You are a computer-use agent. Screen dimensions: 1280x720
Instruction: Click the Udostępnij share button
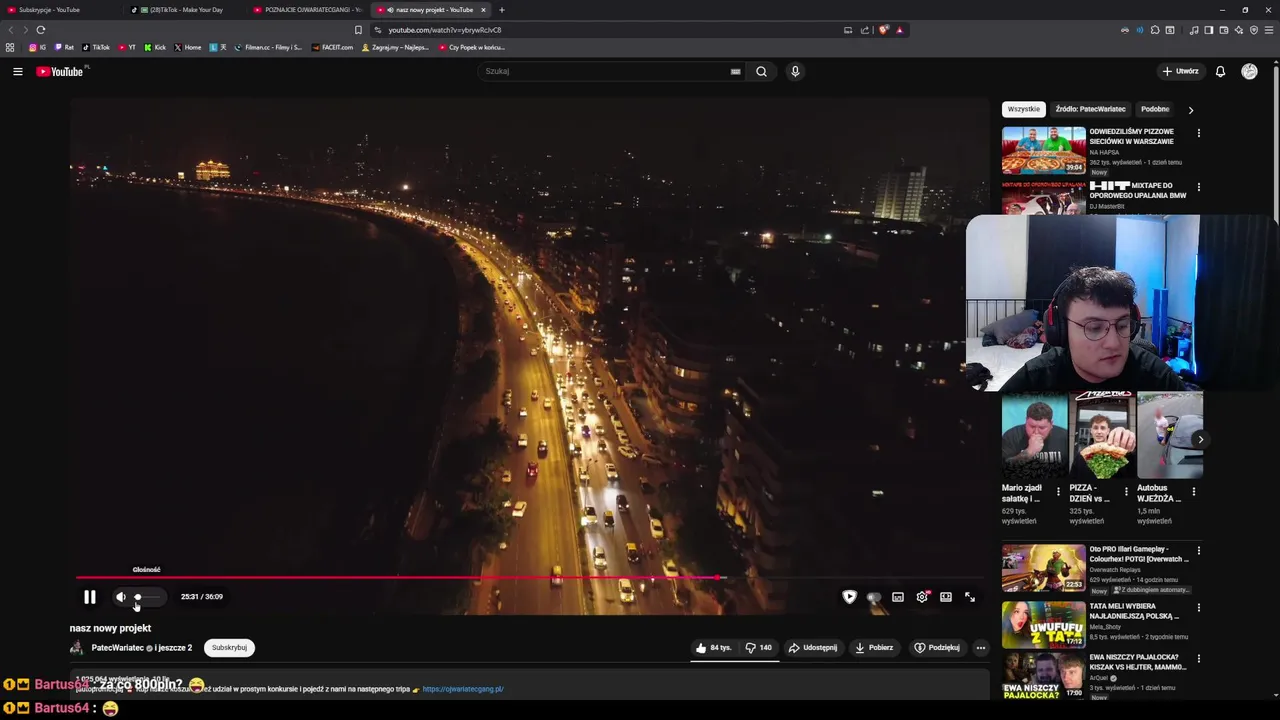click(813, 647)
